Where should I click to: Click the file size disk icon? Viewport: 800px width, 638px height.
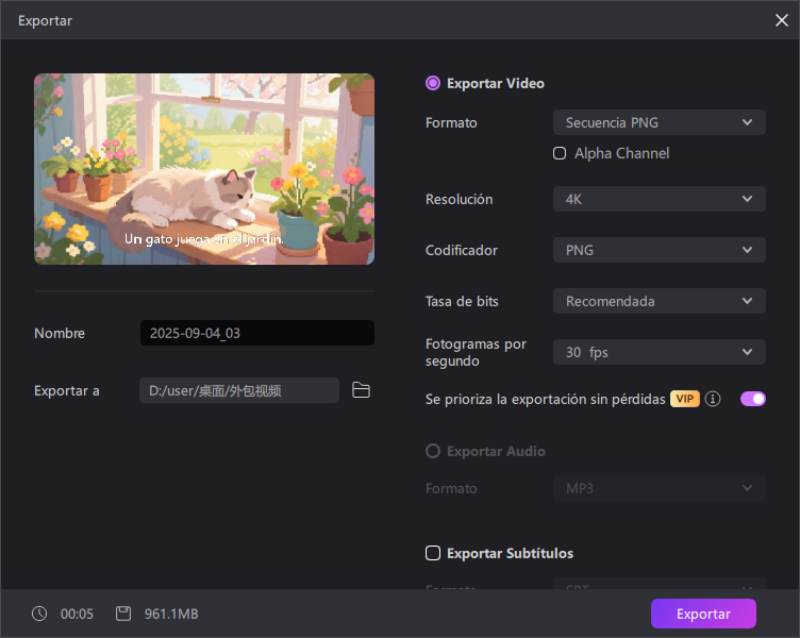tap(123, 614)
